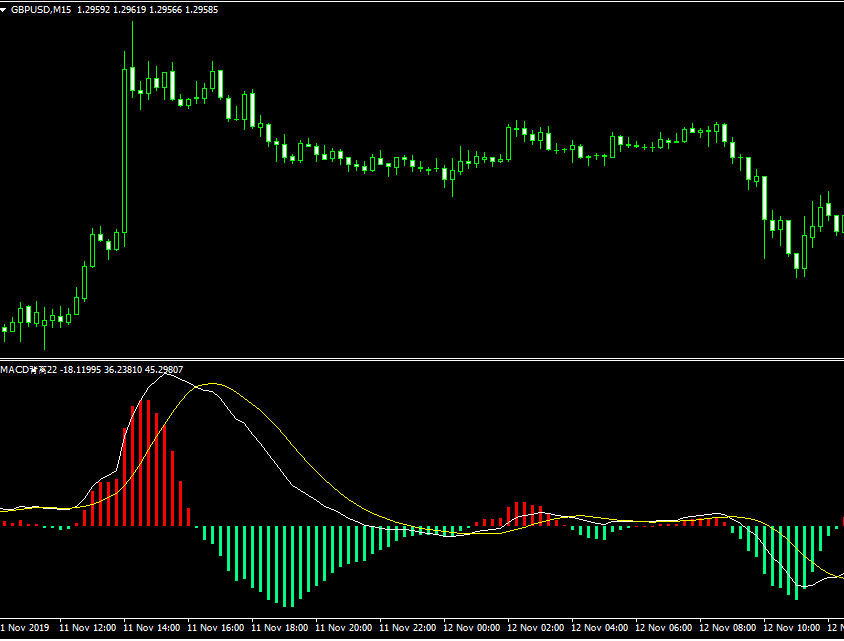
Task: Click the 11 Nov 18:00 time label
Action: 280,628
